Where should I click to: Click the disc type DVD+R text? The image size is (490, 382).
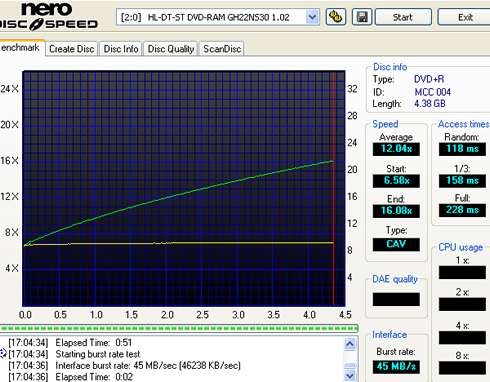point(429,79)
